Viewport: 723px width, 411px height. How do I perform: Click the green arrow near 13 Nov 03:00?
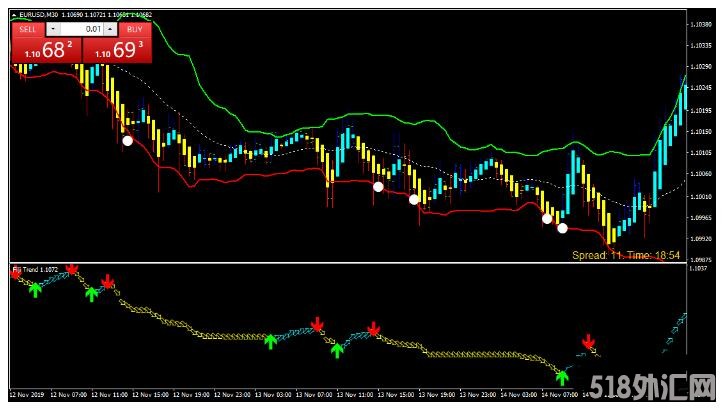pos(270,341)
